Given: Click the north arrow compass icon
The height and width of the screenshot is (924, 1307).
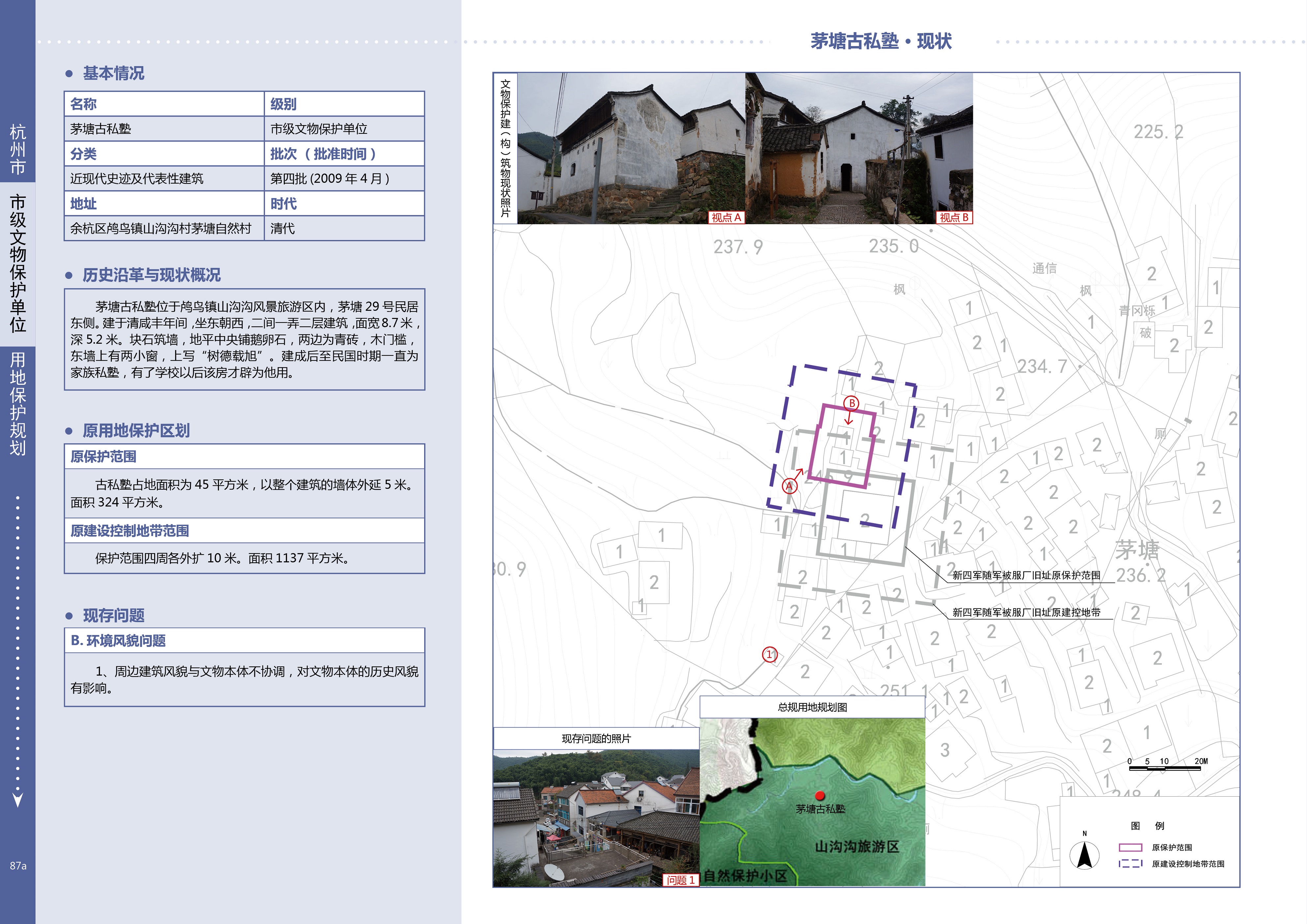Looking at the screenshot, I should click(x=1084, y=855).
